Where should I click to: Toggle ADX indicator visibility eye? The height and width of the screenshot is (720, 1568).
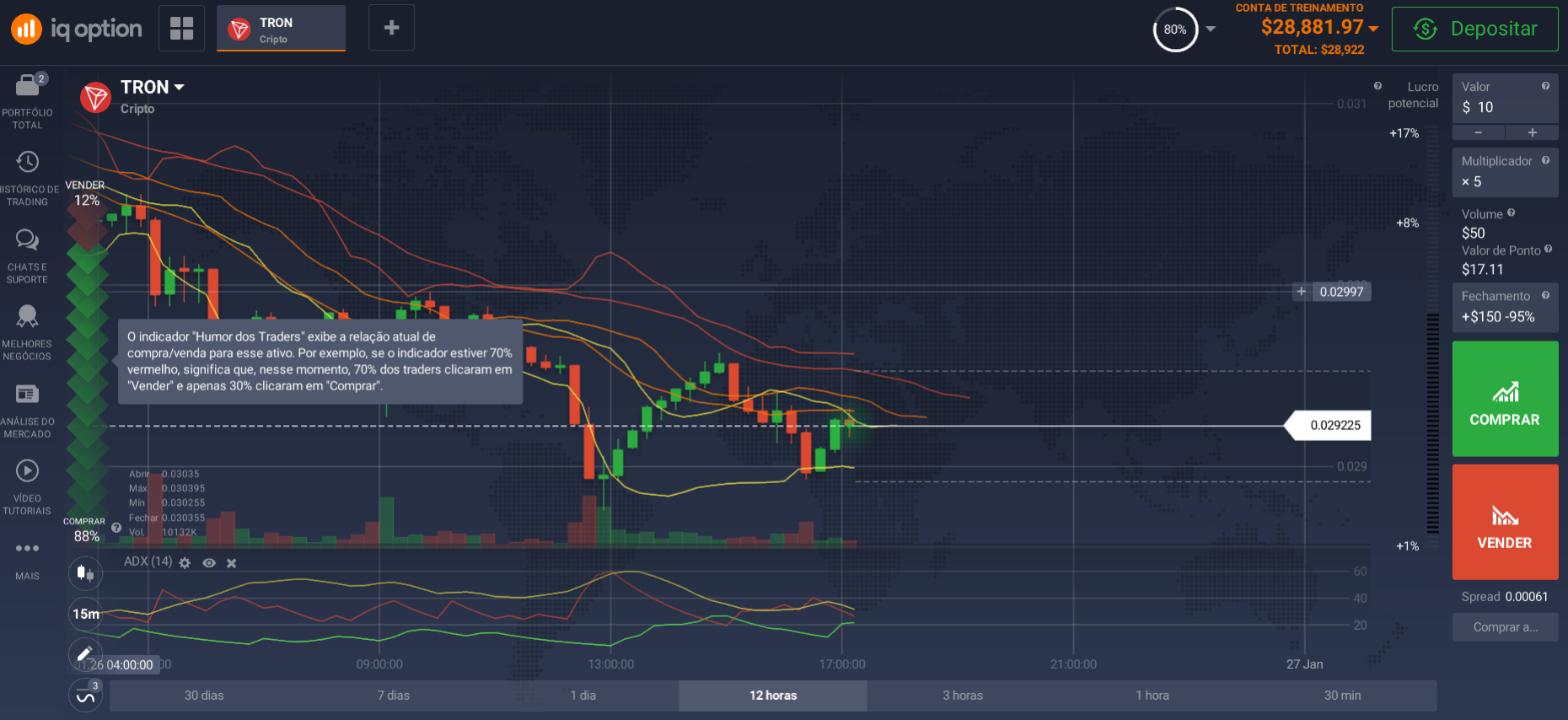[209, 563]
